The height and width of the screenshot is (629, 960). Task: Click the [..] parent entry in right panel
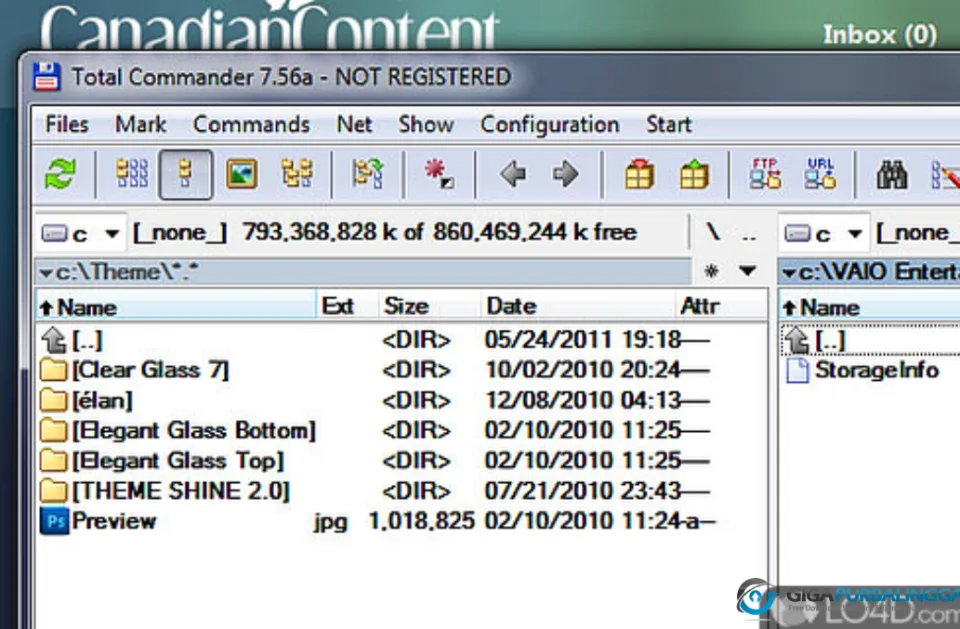pyautogui.click(x=831, y=340)
